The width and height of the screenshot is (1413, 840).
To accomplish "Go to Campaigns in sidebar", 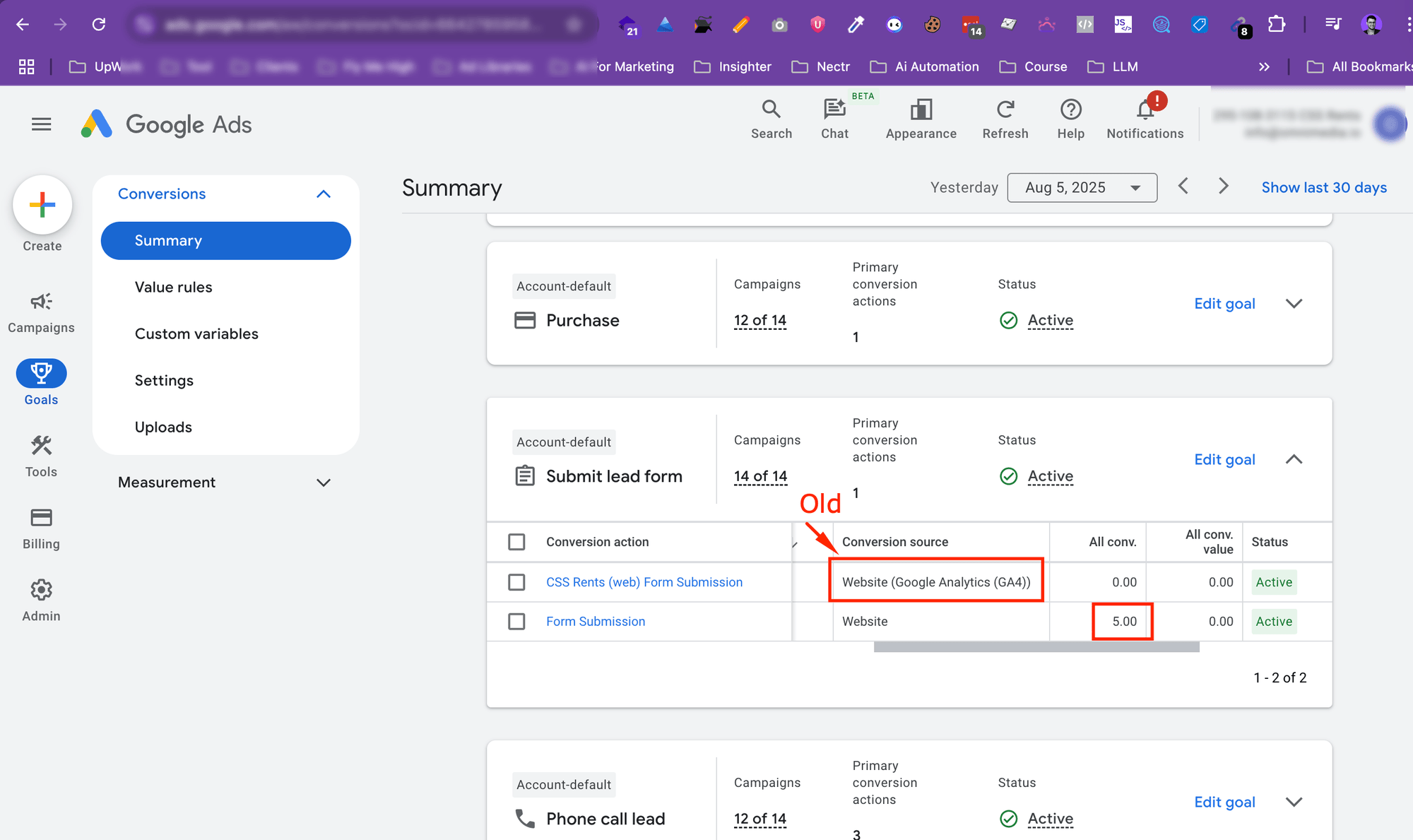I will pyautogui.click(x=41, y=312).
